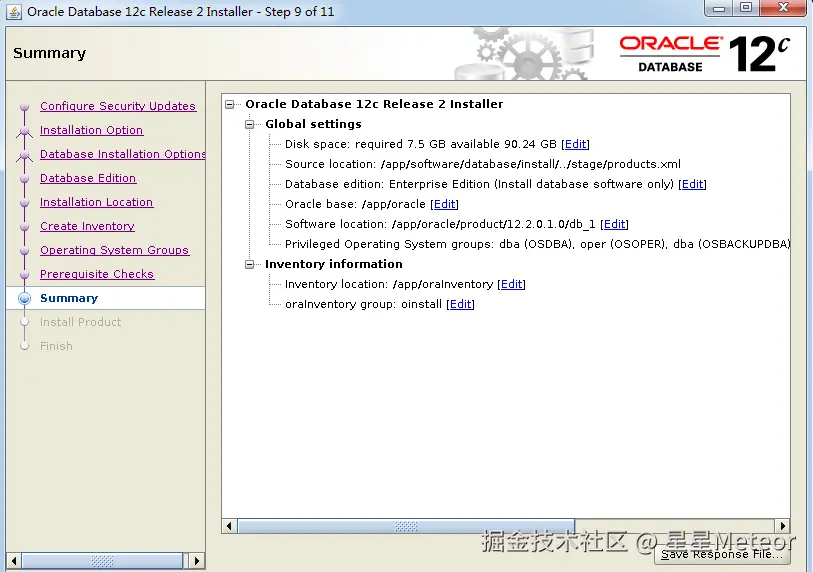
Task: Return to the Prerequisite Checks step
Action: point(97,274)
